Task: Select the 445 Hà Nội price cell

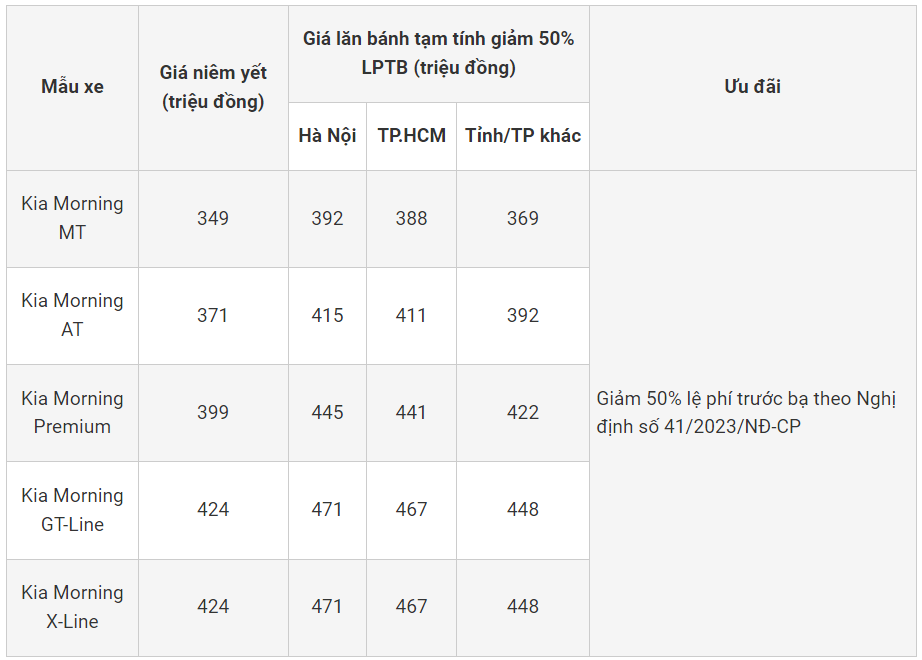Action: tap(327, 412)
